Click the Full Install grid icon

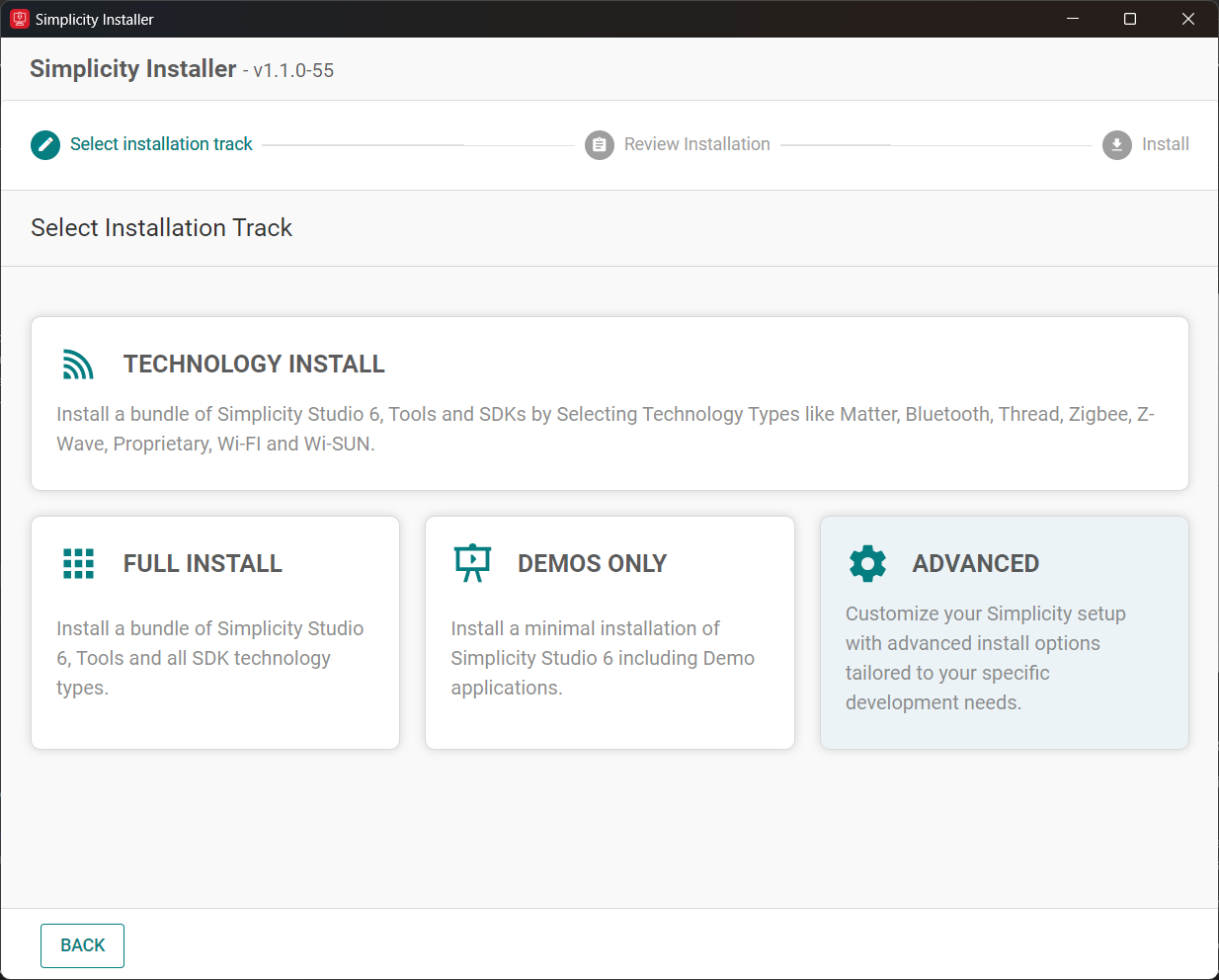[77, 563]
